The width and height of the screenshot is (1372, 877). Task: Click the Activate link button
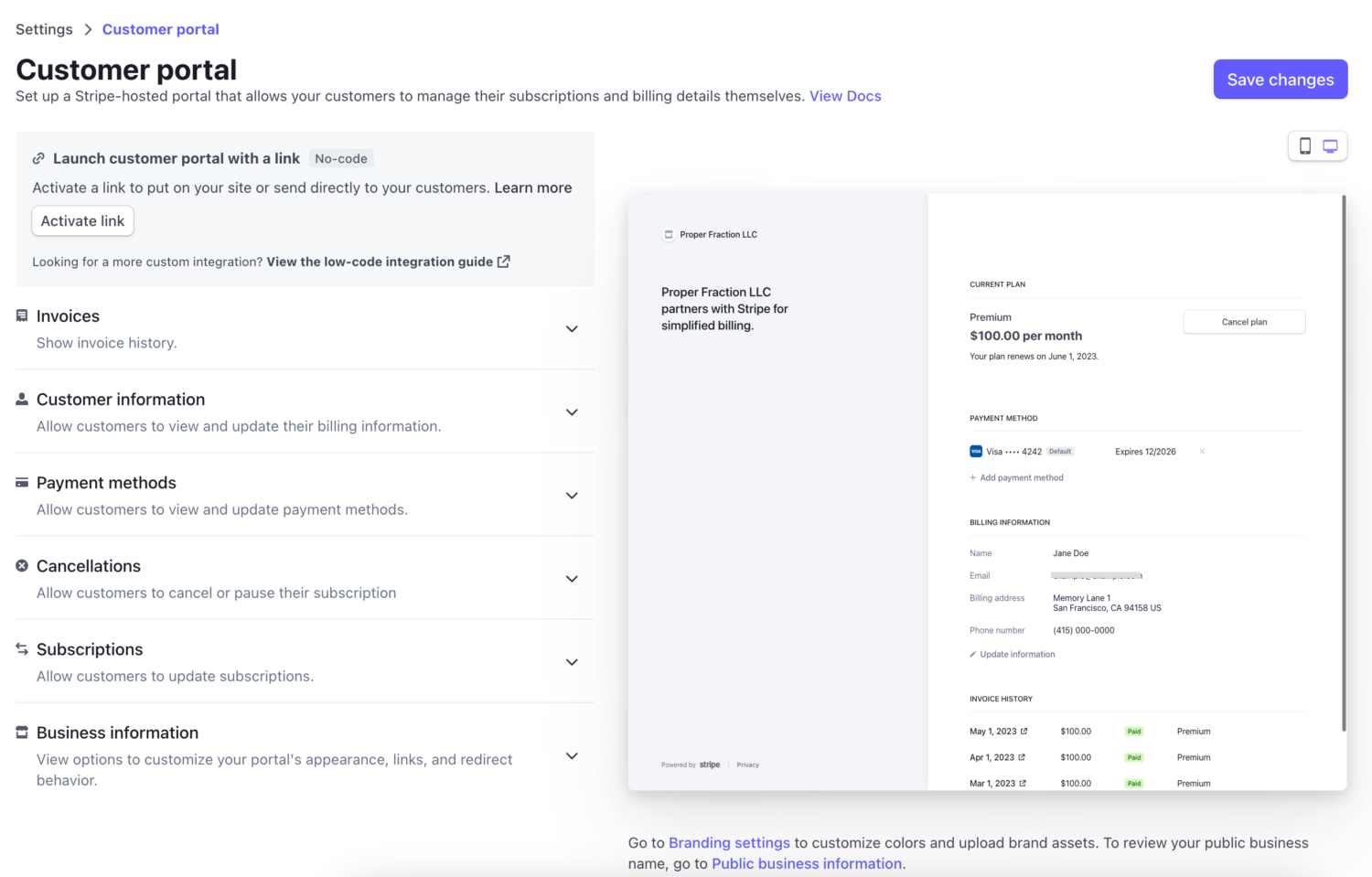83,221
